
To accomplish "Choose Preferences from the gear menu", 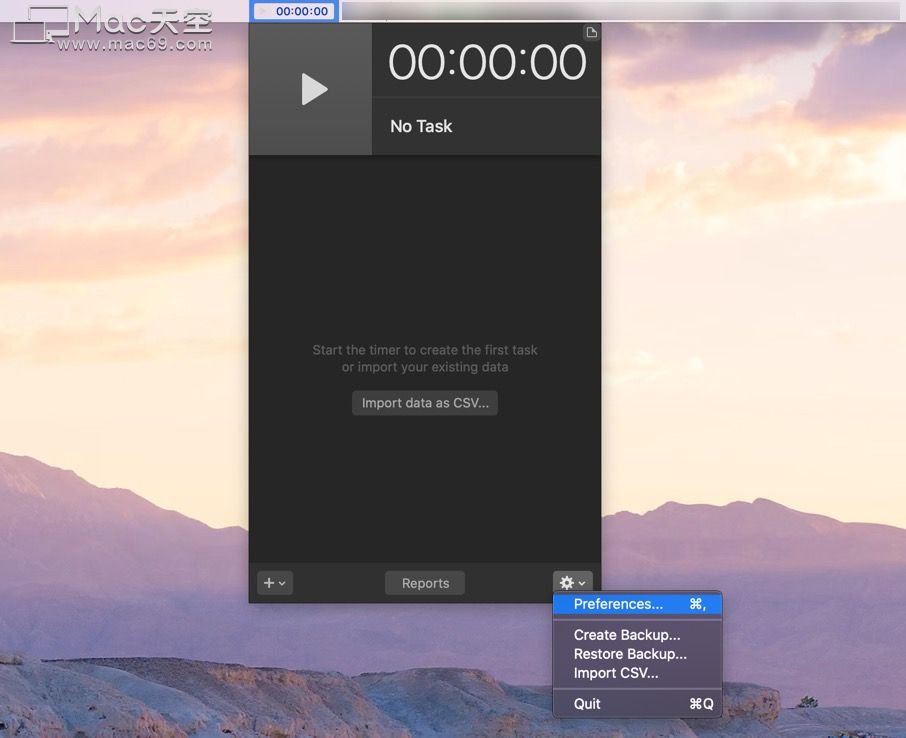I will pos(637,604).
